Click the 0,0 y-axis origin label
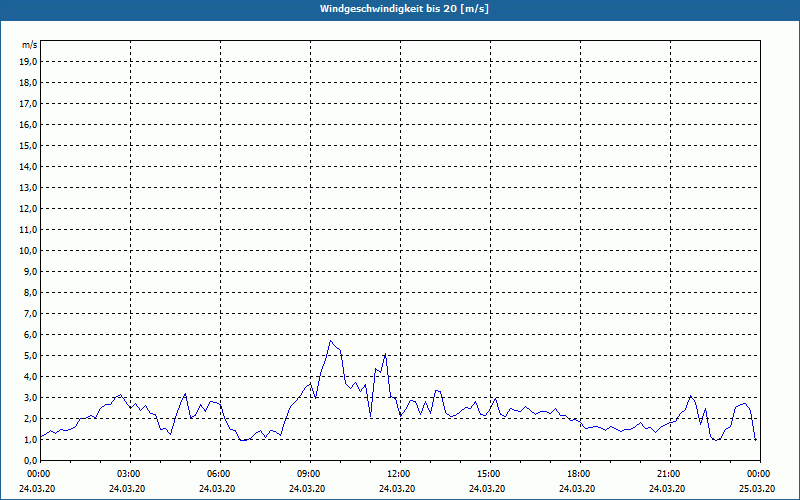Image resolution: width=800 pixels, height=500 pixels. 30,460
